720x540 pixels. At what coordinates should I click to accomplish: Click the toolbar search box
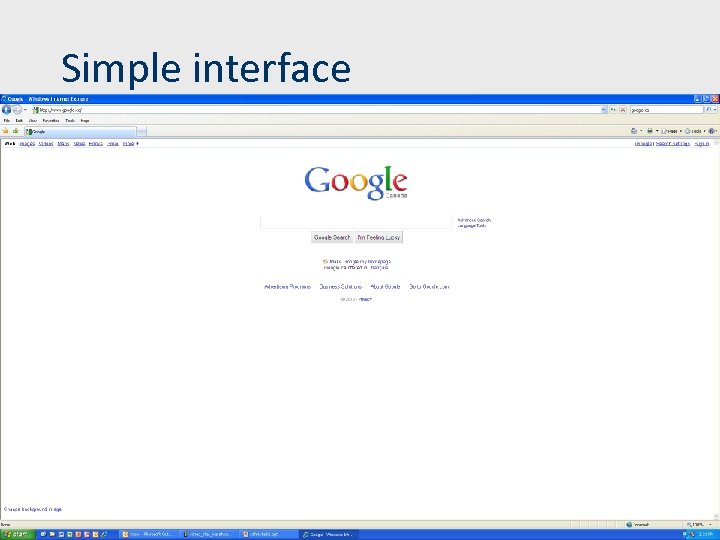click(x=666, y=110)
